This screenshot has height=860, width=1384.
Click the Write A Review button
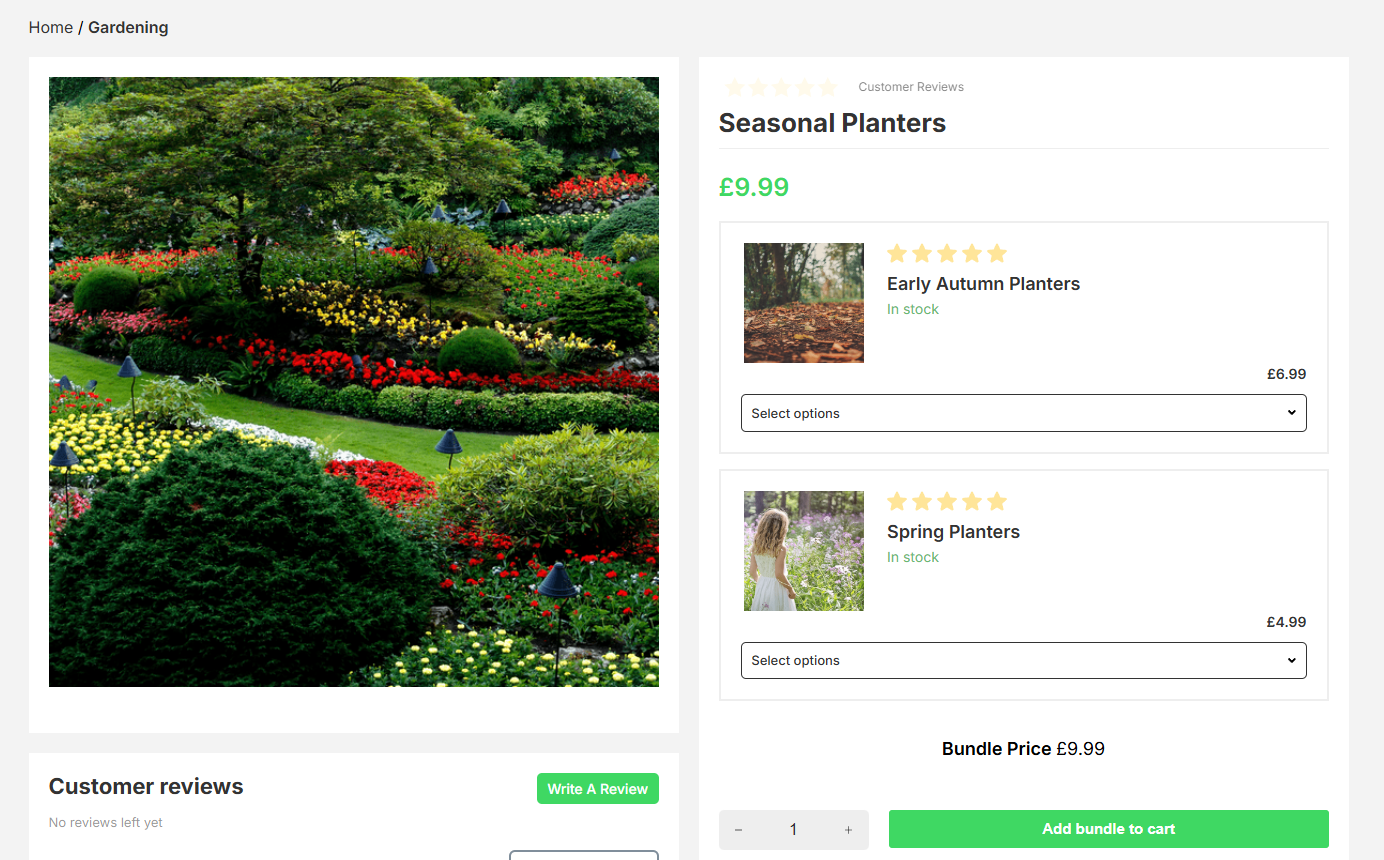[598, 789]
